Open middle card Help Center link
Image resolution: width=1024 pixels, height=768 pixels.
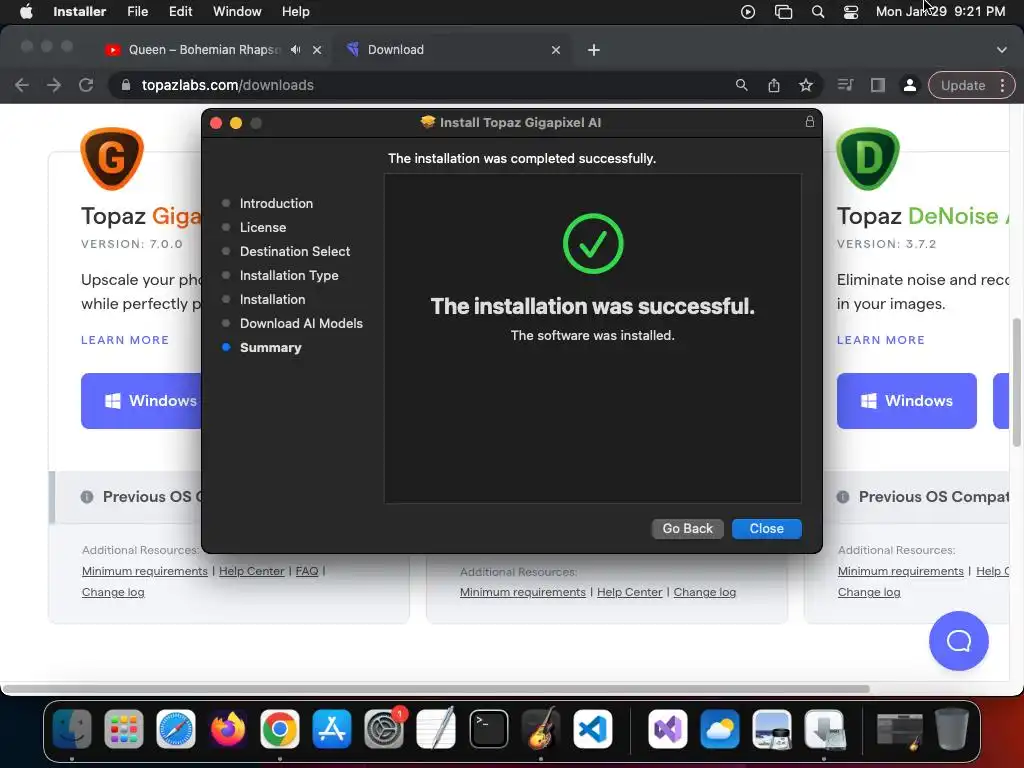point(629,592)
